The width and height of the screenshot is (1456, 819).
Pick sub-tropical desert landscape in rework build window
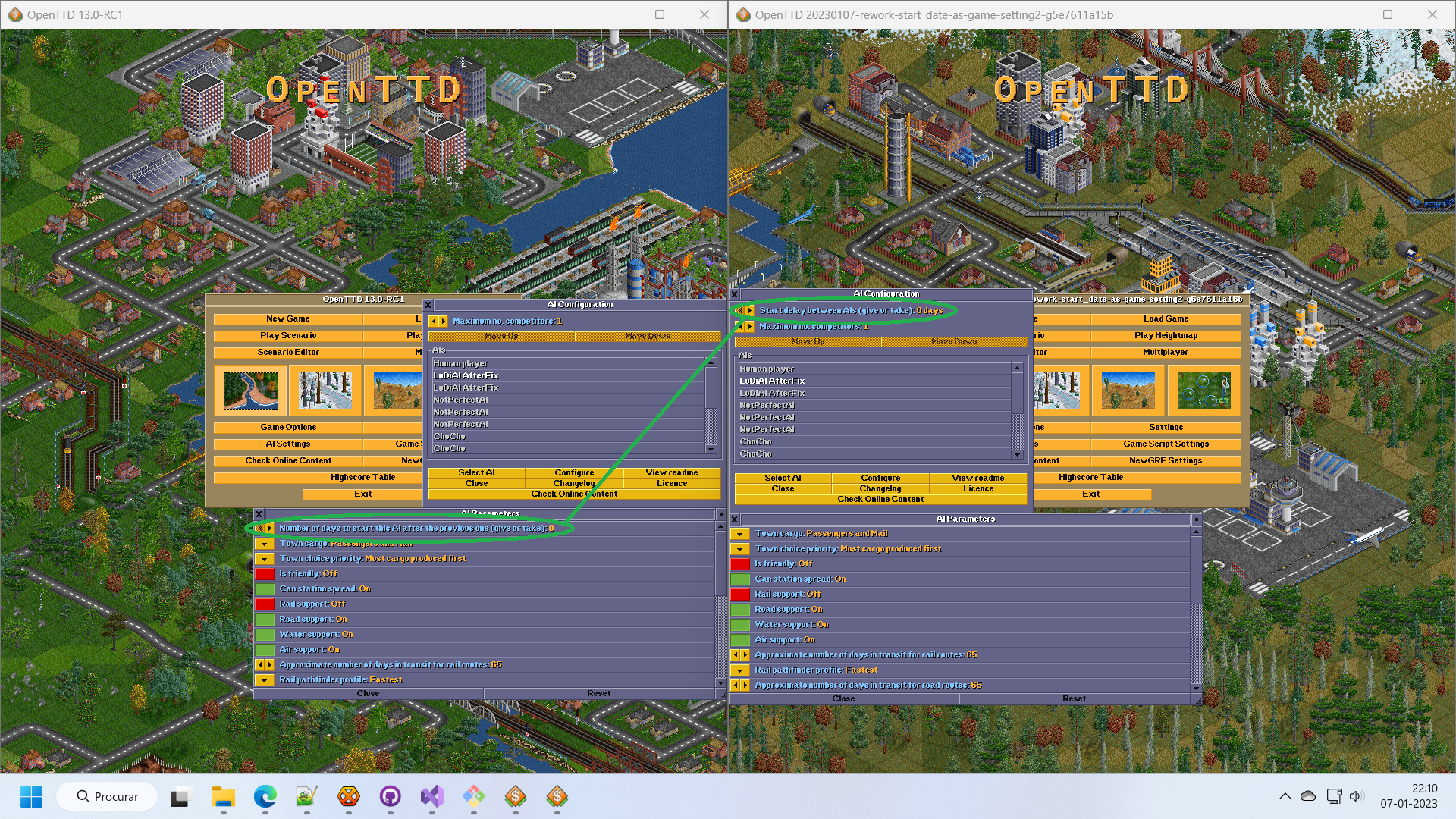pyautogui.click(x=1128, y=391)
